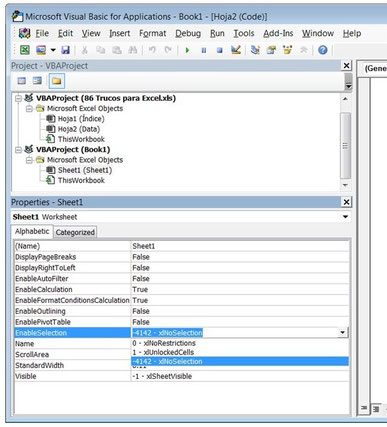Screen dimensions: 387x427
Task: Toggle Design Mode icon
Action: click(236, 50)
